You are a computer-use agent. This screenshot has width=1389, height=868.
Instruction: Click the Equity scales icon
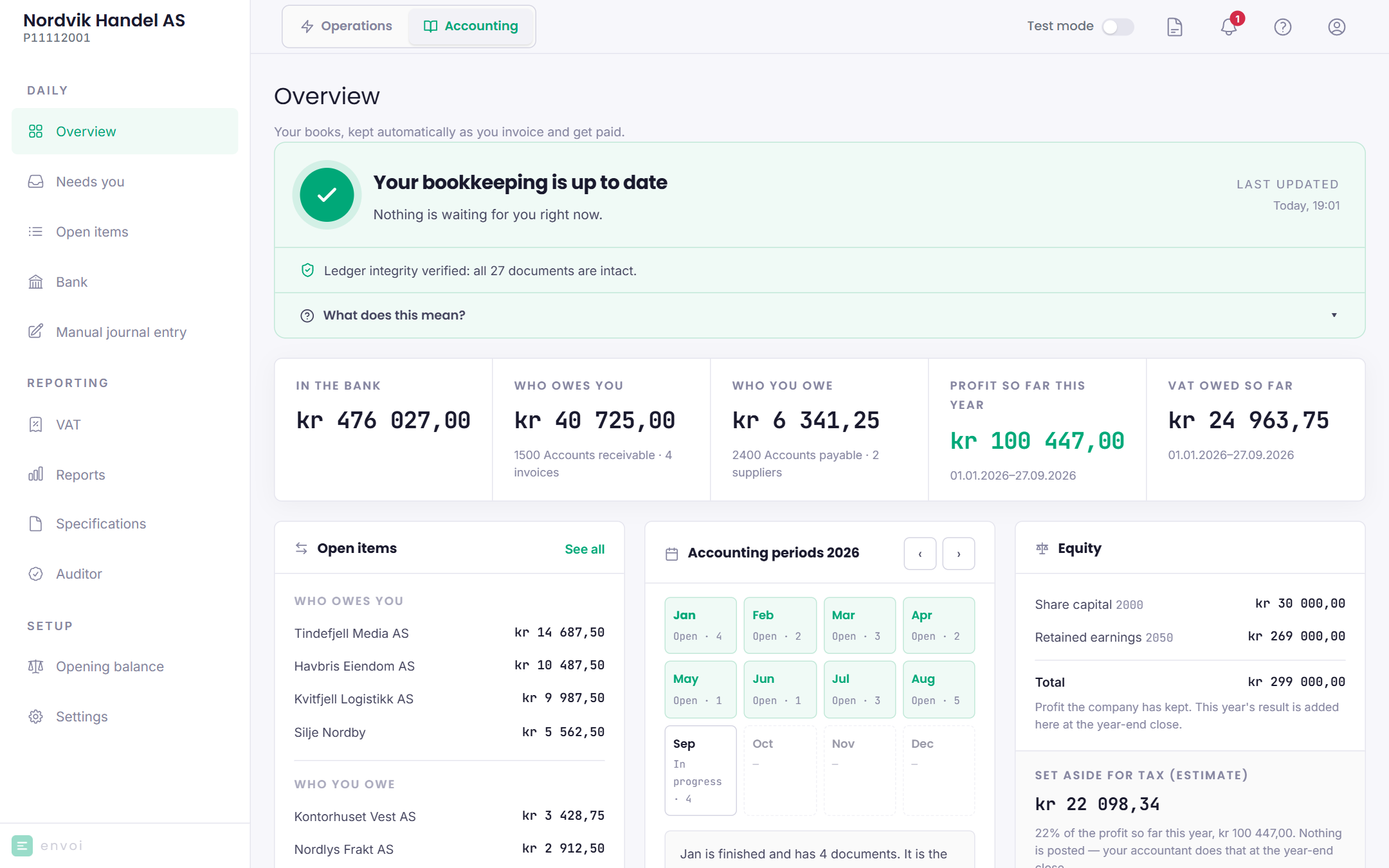pyautogui.click(x=1042, y=548)
